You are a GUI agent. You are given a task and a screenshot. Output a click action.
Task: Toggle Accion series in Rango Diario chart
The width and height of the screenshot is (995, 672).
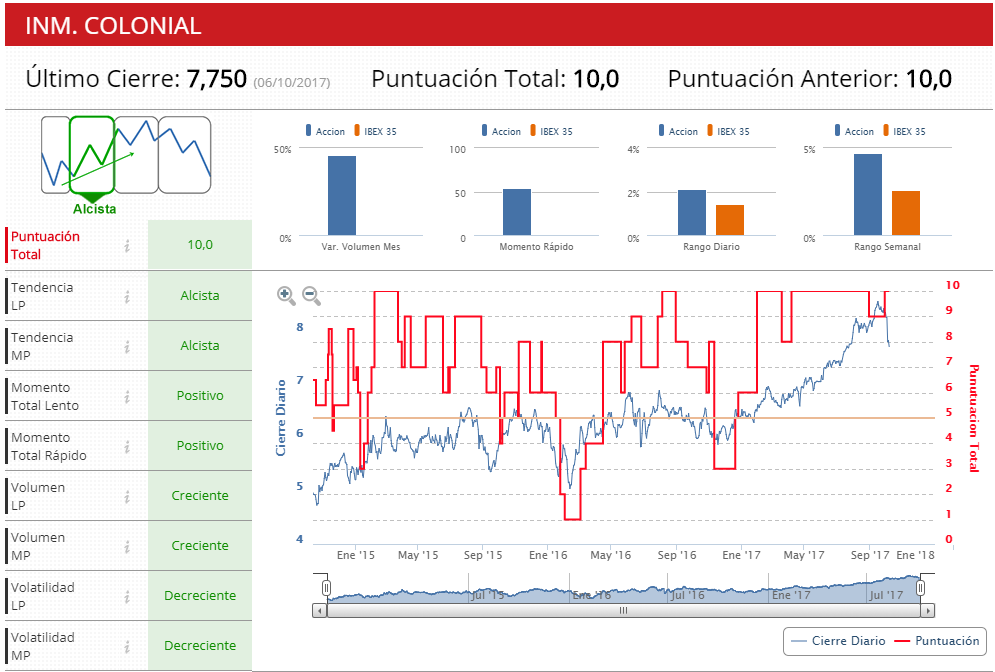pyautogui.click(x=678, y=131)
